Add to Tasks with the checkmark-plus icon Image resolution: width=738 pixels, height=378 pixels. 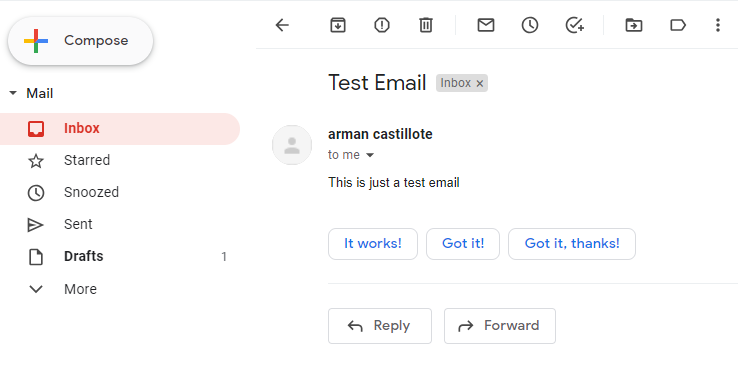click(575, 25)
